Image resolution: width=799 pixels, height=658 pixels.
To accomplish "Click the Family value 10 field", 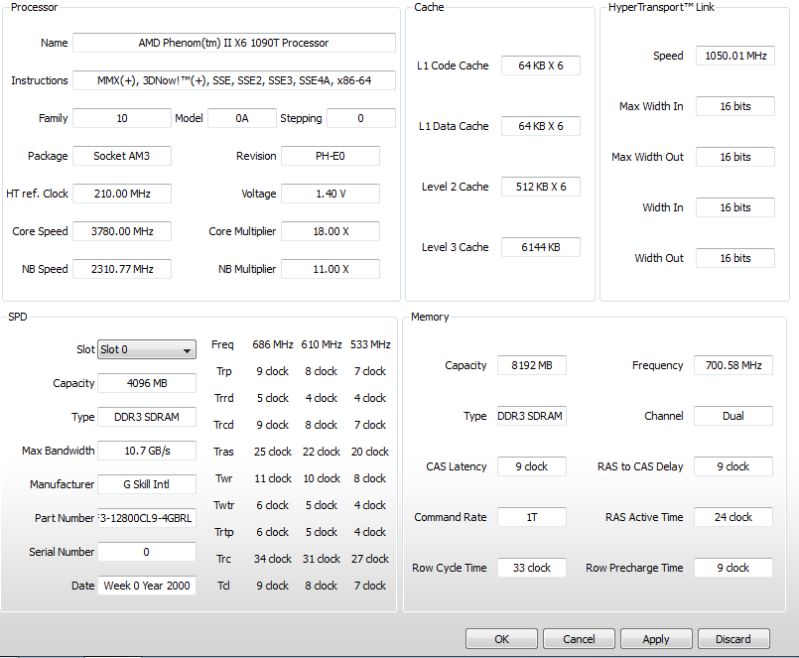I will pos(122,118).
